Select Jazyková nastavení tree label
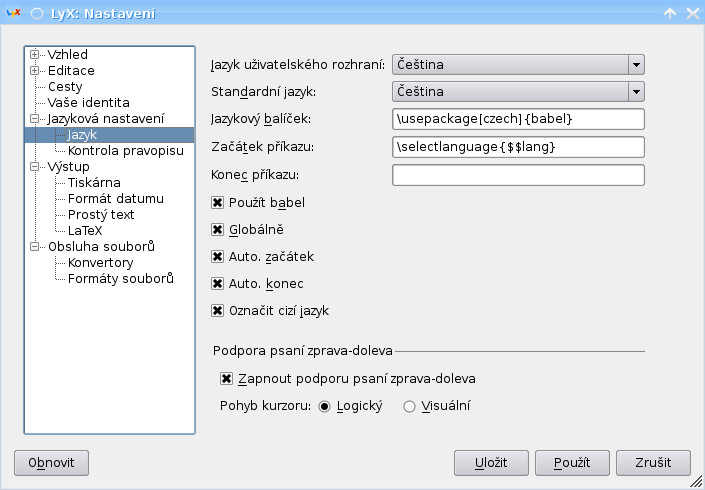705x490 pixels. point(106,119)
